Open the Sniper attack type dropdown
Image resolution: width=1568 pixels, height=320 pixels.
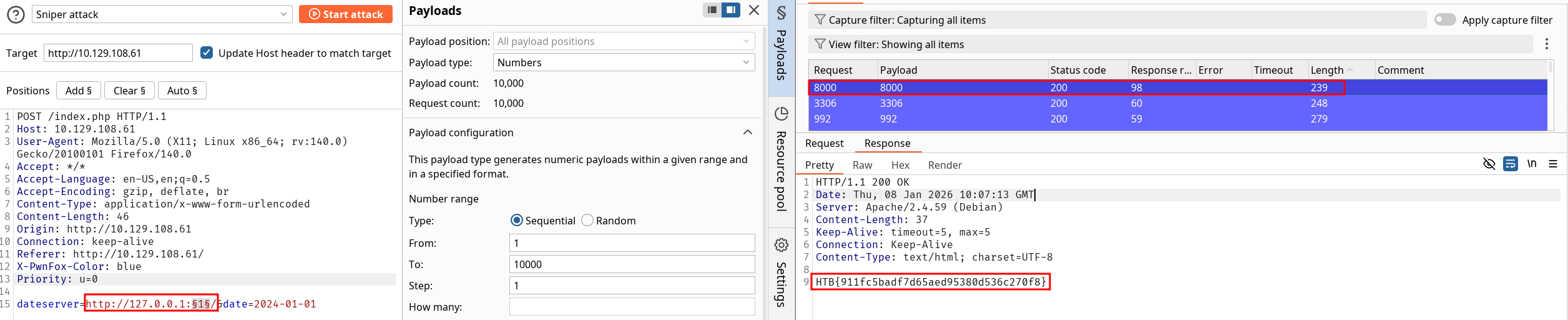[x=161, y=14]
